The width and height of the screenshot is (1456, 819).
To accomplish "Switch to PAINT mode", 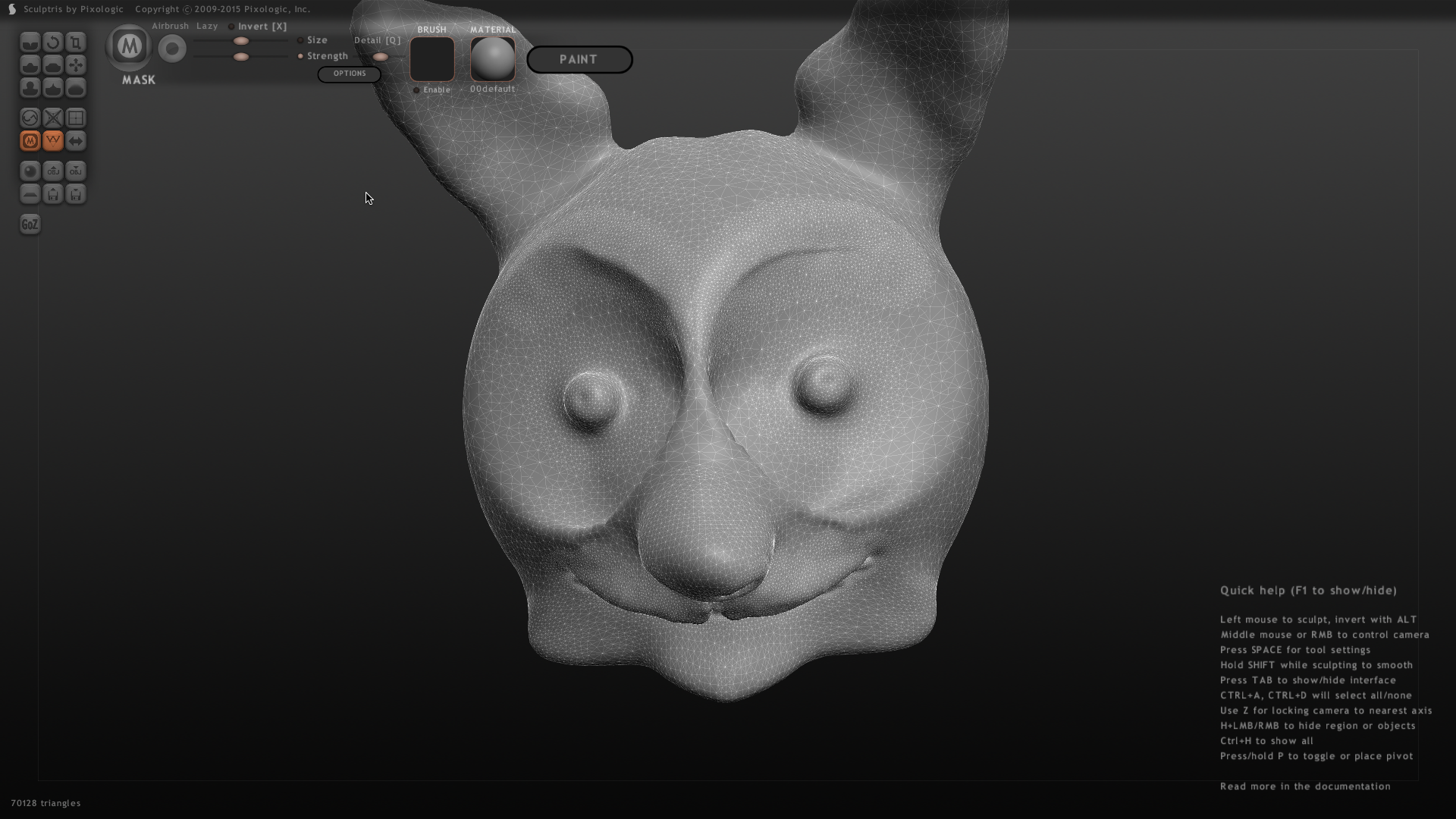I will (x=579, y=60).
